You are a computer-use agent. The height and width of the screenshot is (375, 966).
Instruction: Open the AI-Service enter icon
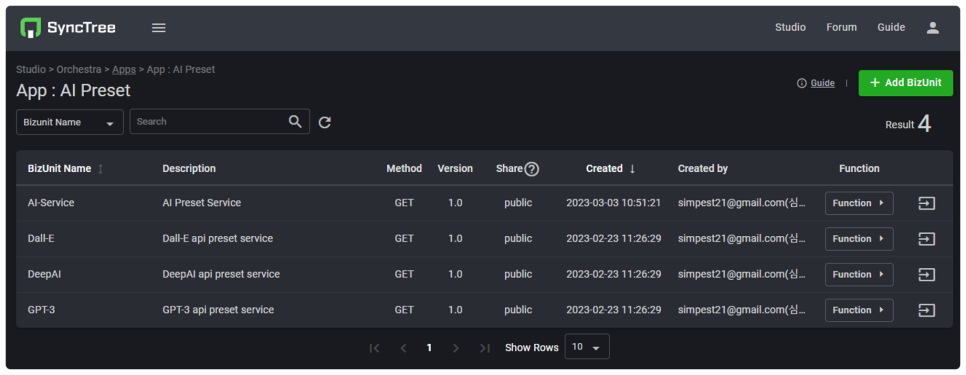(927, 203)
